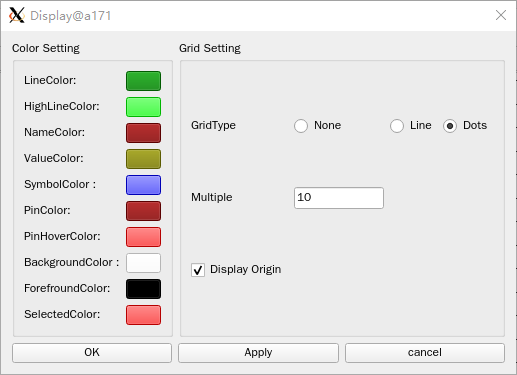Change the white BackgroundColor swatch

point(143,263)
